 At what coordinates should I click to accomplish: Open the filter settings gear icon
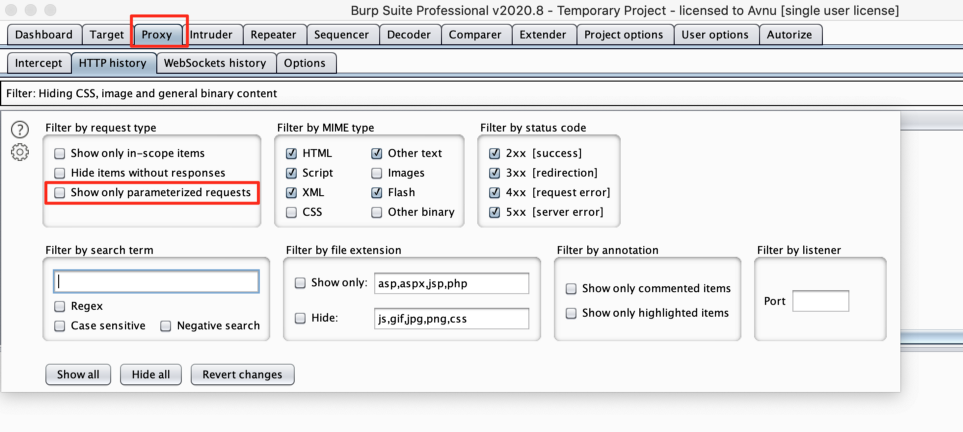coord(20,152)
